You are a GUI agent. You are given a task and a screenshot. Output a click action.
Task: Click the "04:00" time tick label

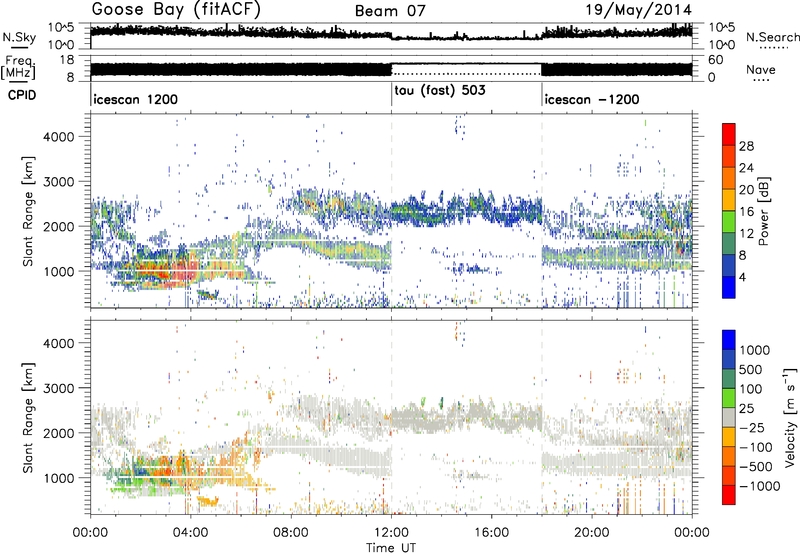coord(190,533)
